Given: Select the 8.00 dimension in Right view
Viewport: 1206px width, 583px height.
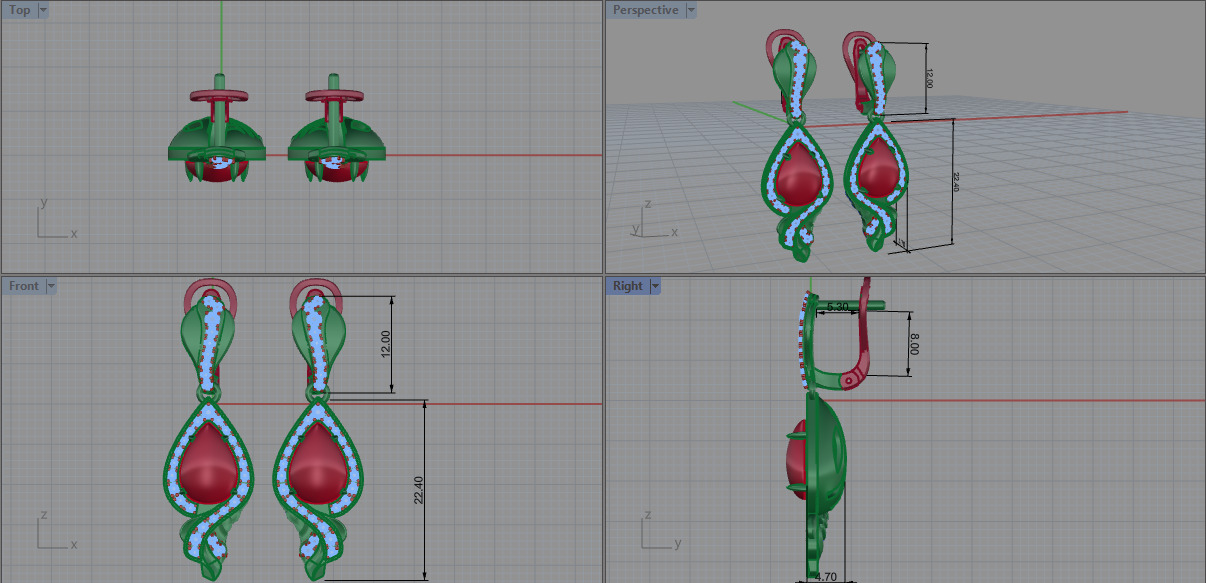Looking at the screenshot, I should pos(913,344).
